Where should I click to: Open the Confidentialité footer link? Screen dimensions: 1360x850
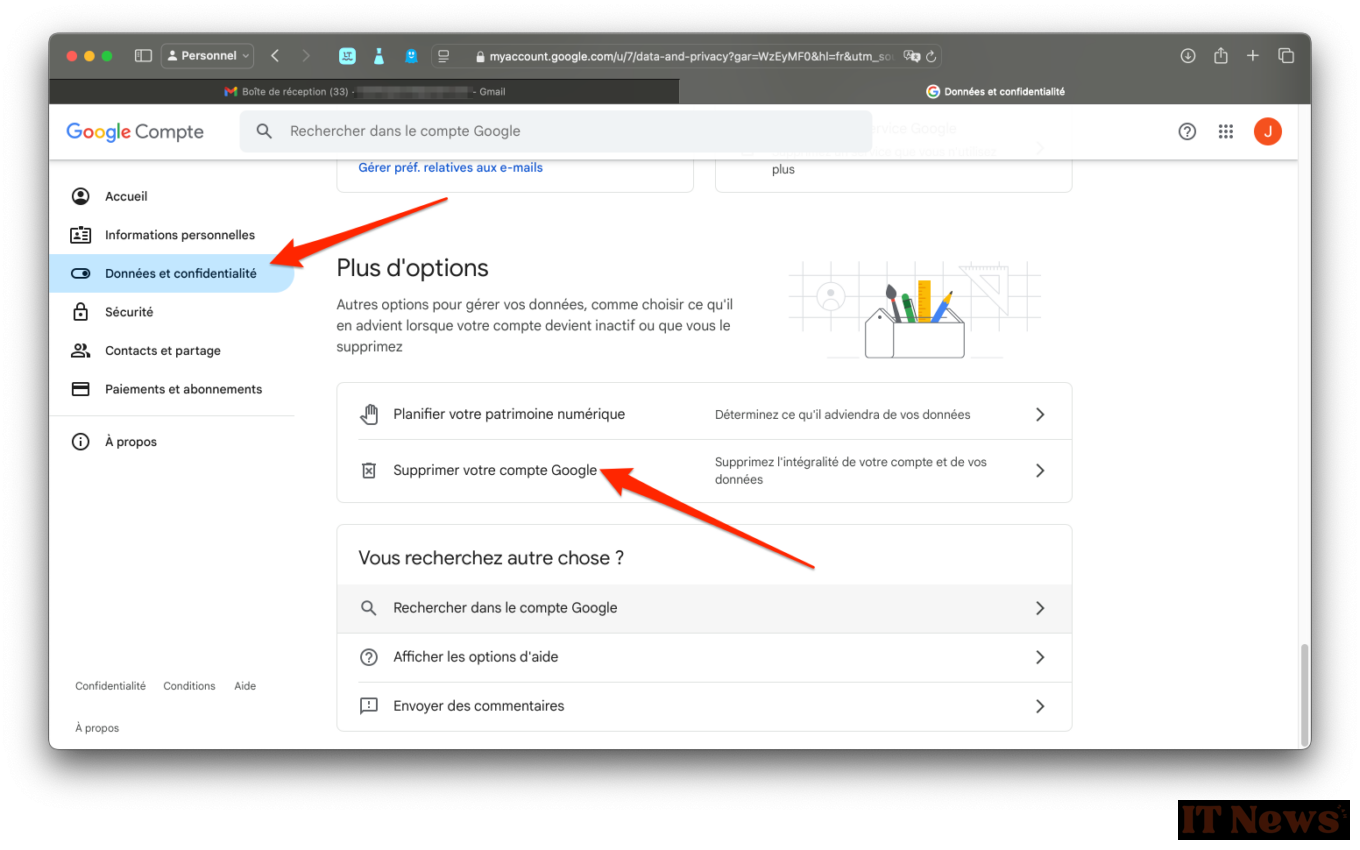110,686
